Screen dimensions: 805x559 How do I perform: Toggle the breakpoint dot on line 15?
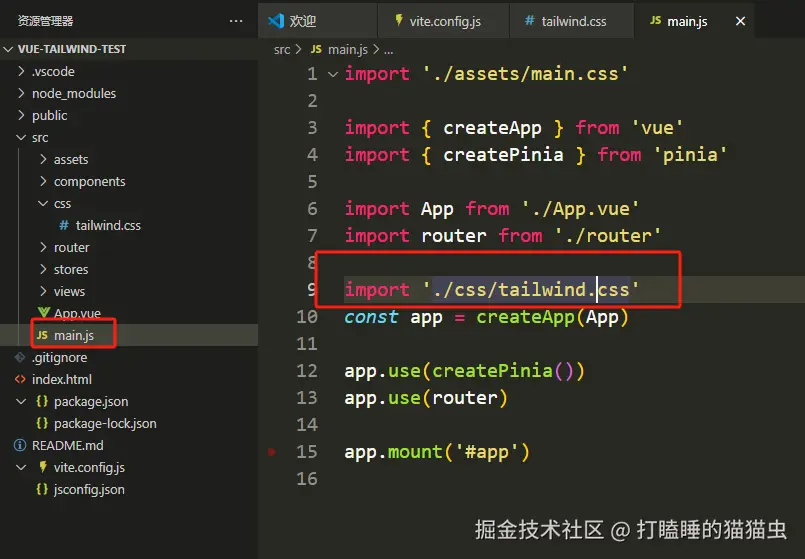[x=272, y=452]
